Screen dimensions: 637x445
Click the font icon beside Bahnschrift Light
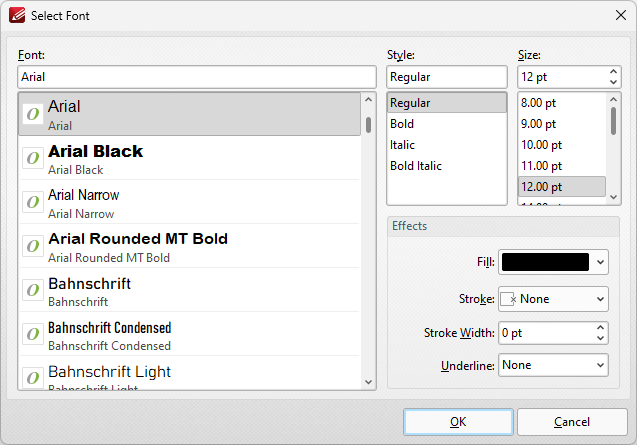pos(32,378)
